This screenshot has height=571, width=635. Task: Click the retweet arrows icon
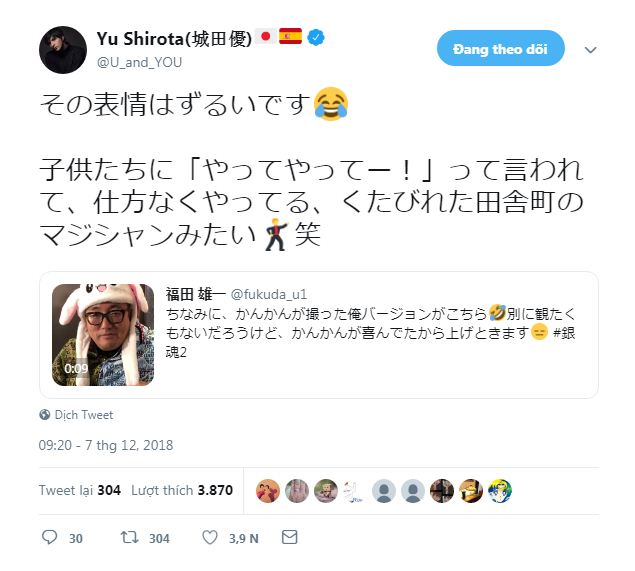130,537
